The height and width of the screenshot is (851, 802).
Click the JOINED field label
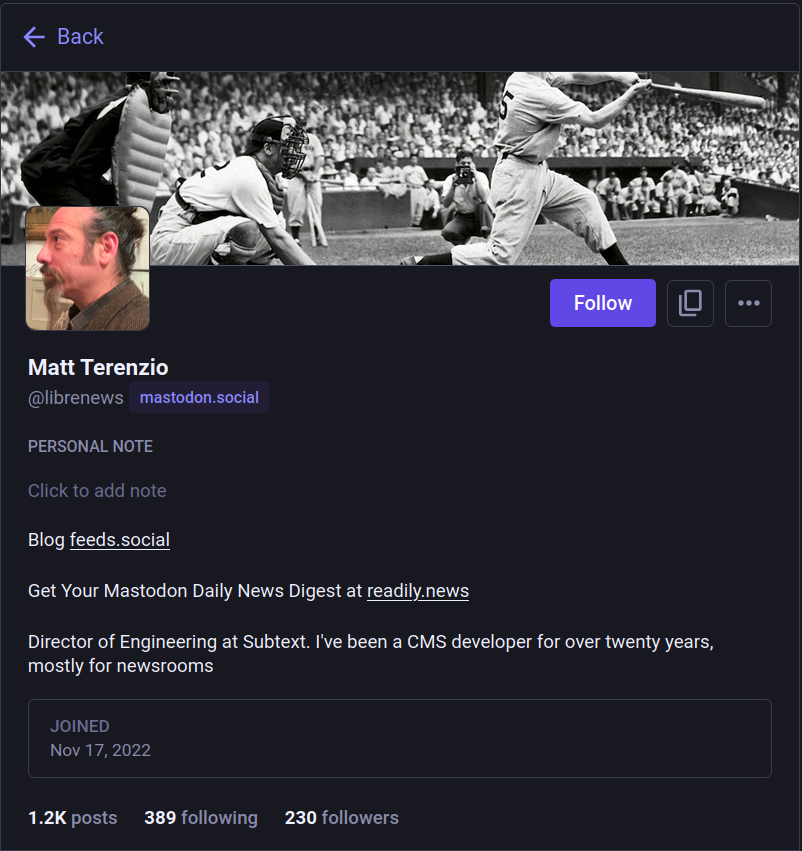(80, 726)
